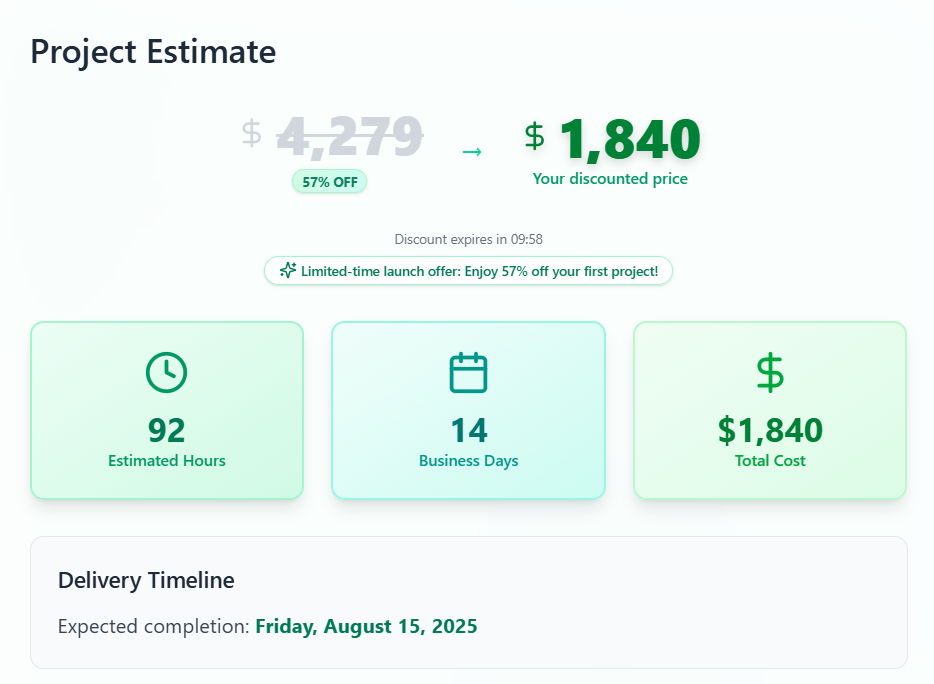Select the Friday, August 15, 2025 completion date
The image size is (934, 684).
pyautogui.click(x=366, y=626)
